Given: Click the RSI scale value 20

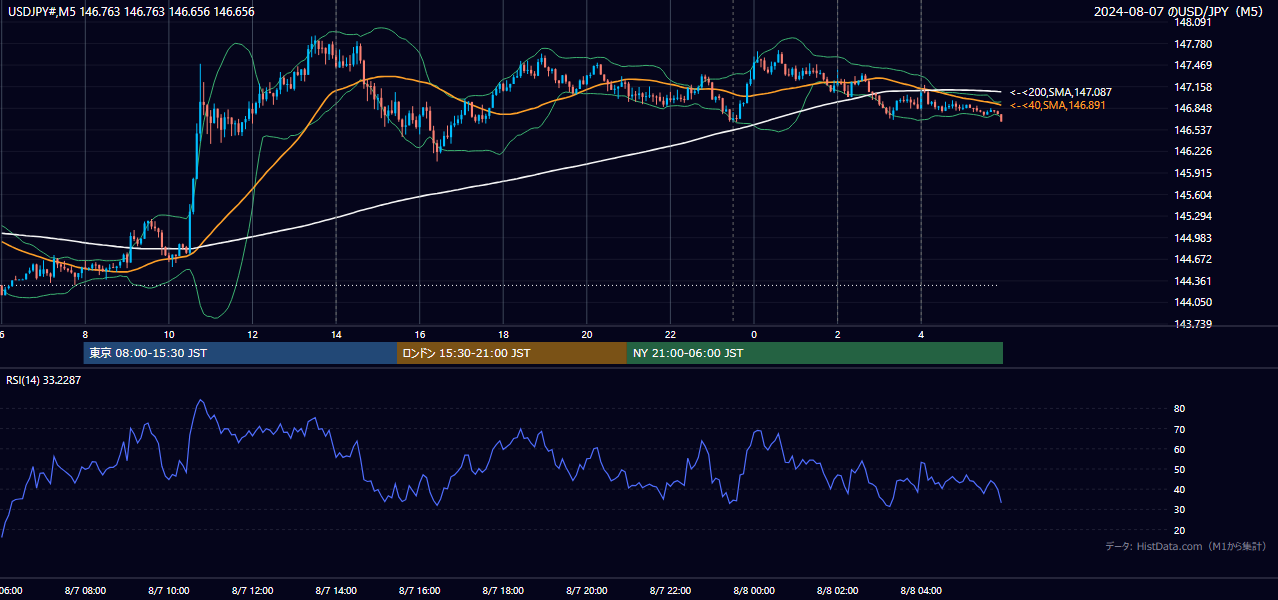Looking at the screenshot, I should click(1180, 530).
